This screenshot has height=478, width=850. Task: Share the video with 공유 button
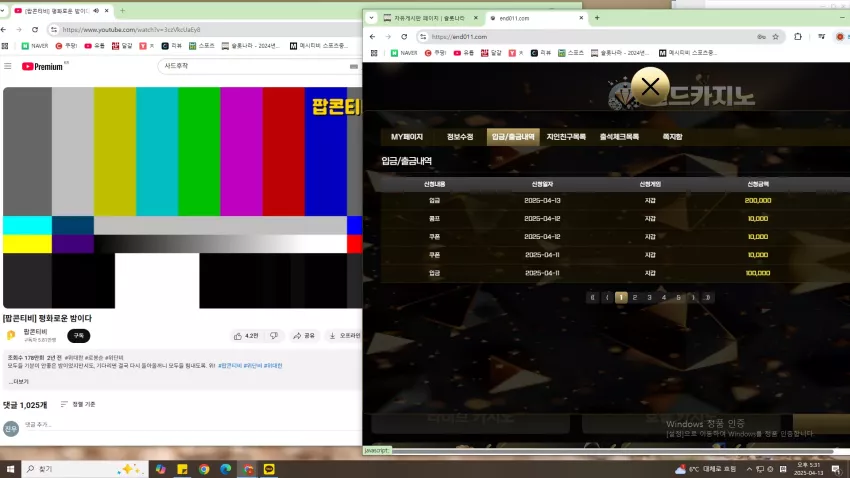[304, 336]
